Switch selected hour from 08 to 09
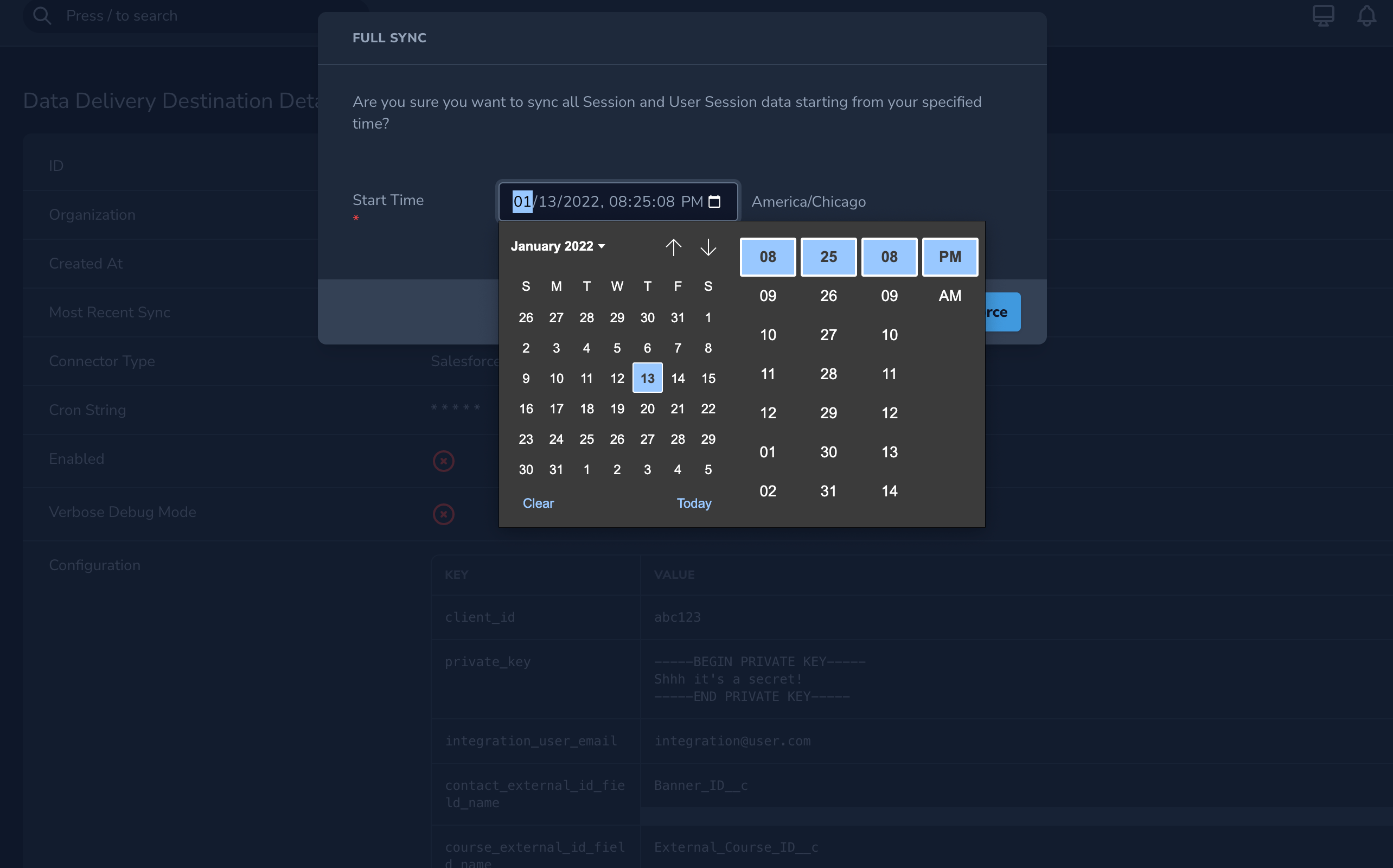The width and height of the screenshot is (1393, 868). [x=768, y=296]
